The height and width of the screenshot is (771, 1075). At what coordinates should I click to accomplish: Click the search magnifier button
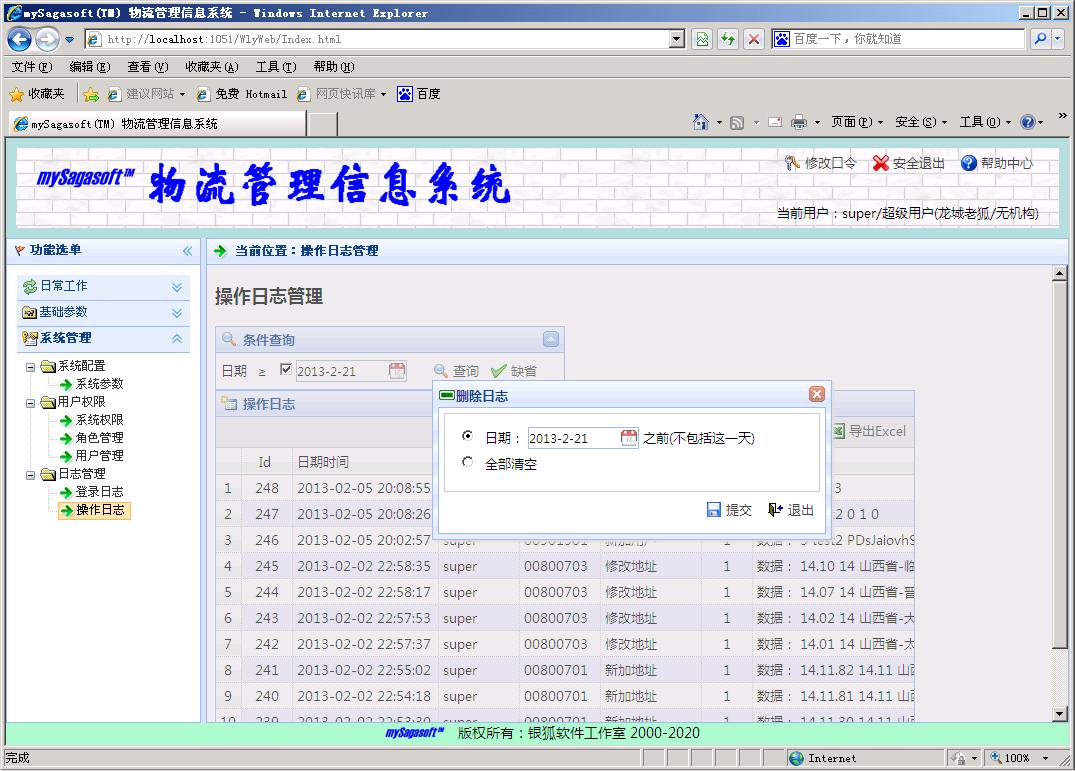[x=1040, y=39]
